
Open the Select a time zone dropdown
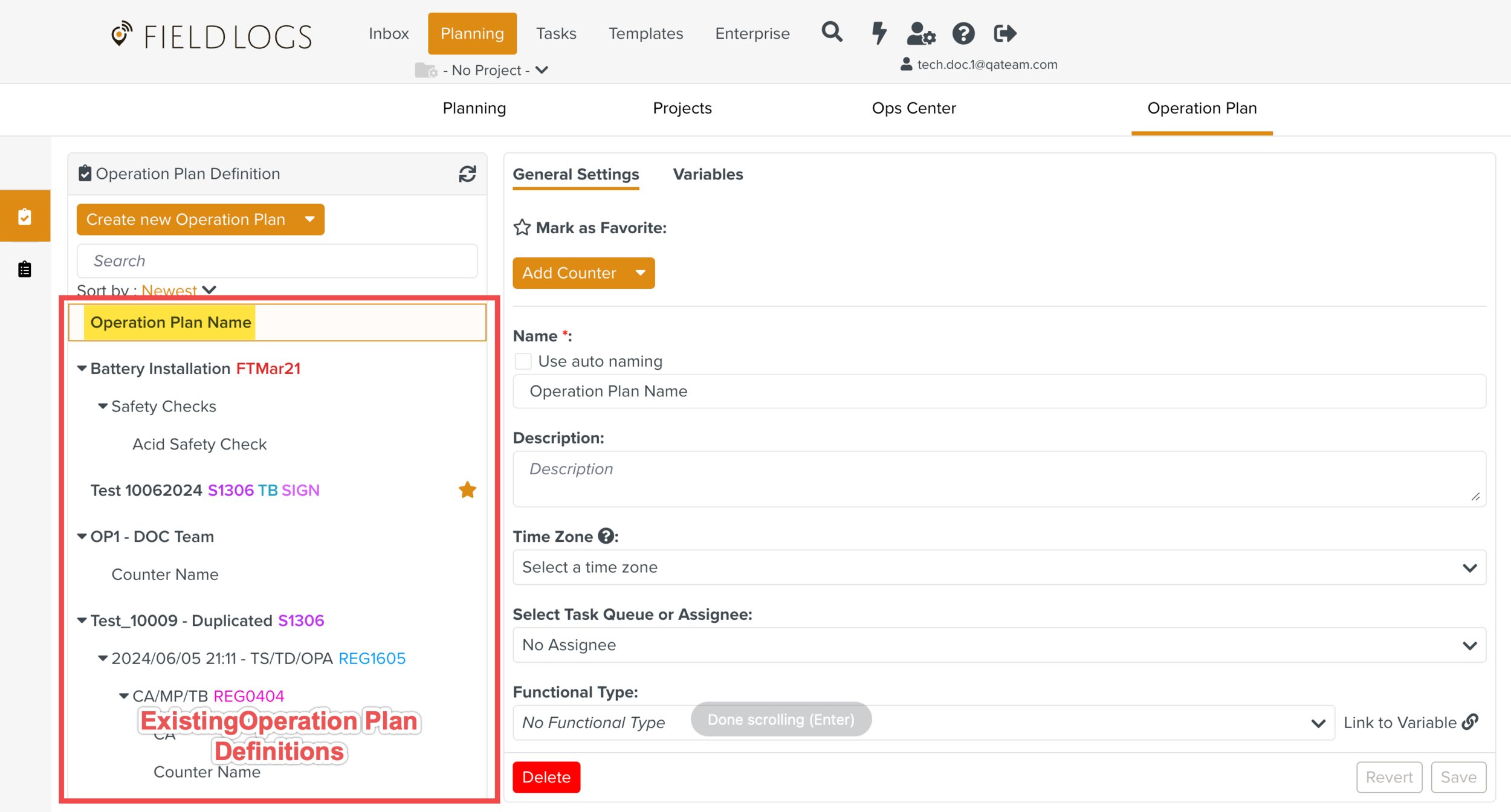998,567
